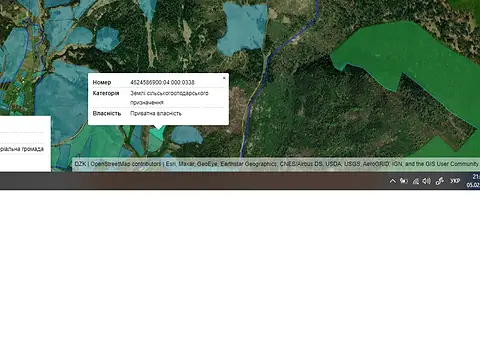This screenshot has height=360, width=480.
Task: Click the cadastral number 4624586900:04:000:0338
Action: pos(162,82)
